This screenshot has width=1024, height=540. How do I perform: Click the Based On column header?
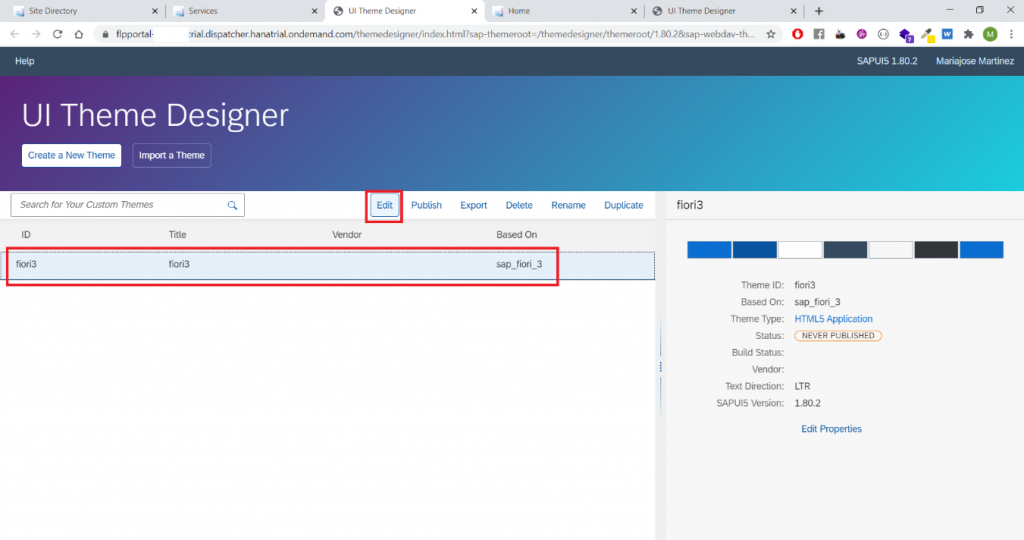(517, 234)
